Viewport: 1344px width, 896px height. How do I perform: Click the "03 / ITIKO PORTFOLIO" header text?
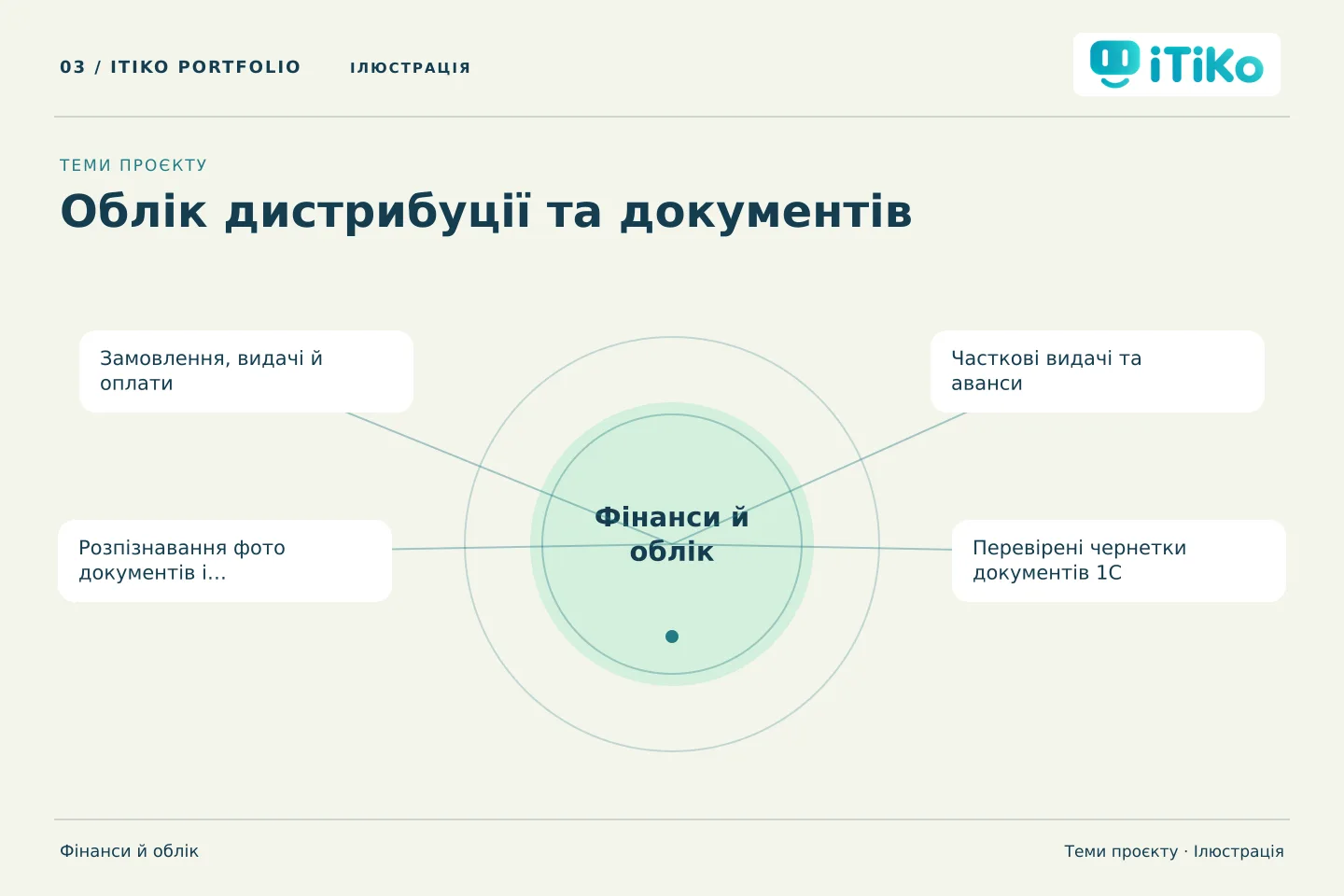tap(180, 67)
